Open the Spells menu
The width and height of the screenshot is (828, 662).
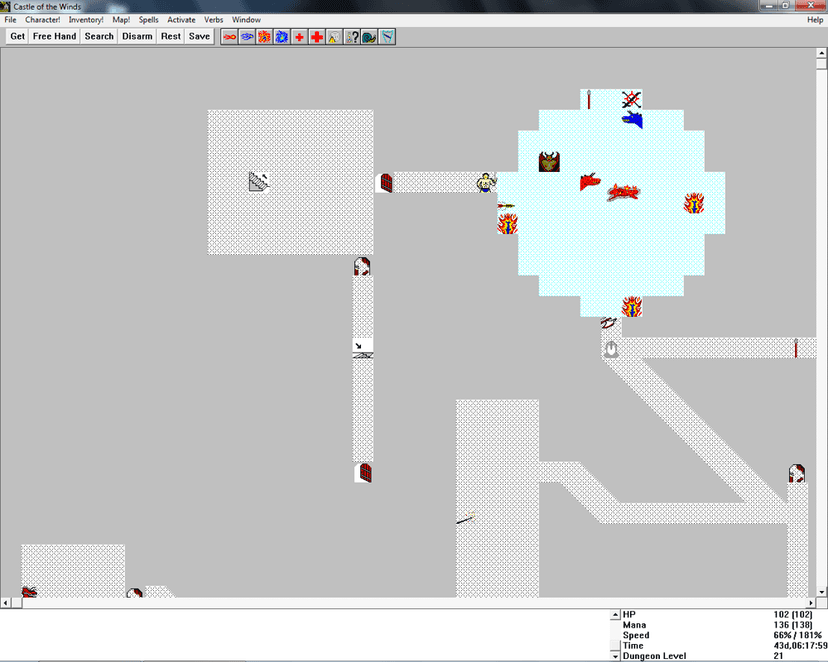pos(148,20)
